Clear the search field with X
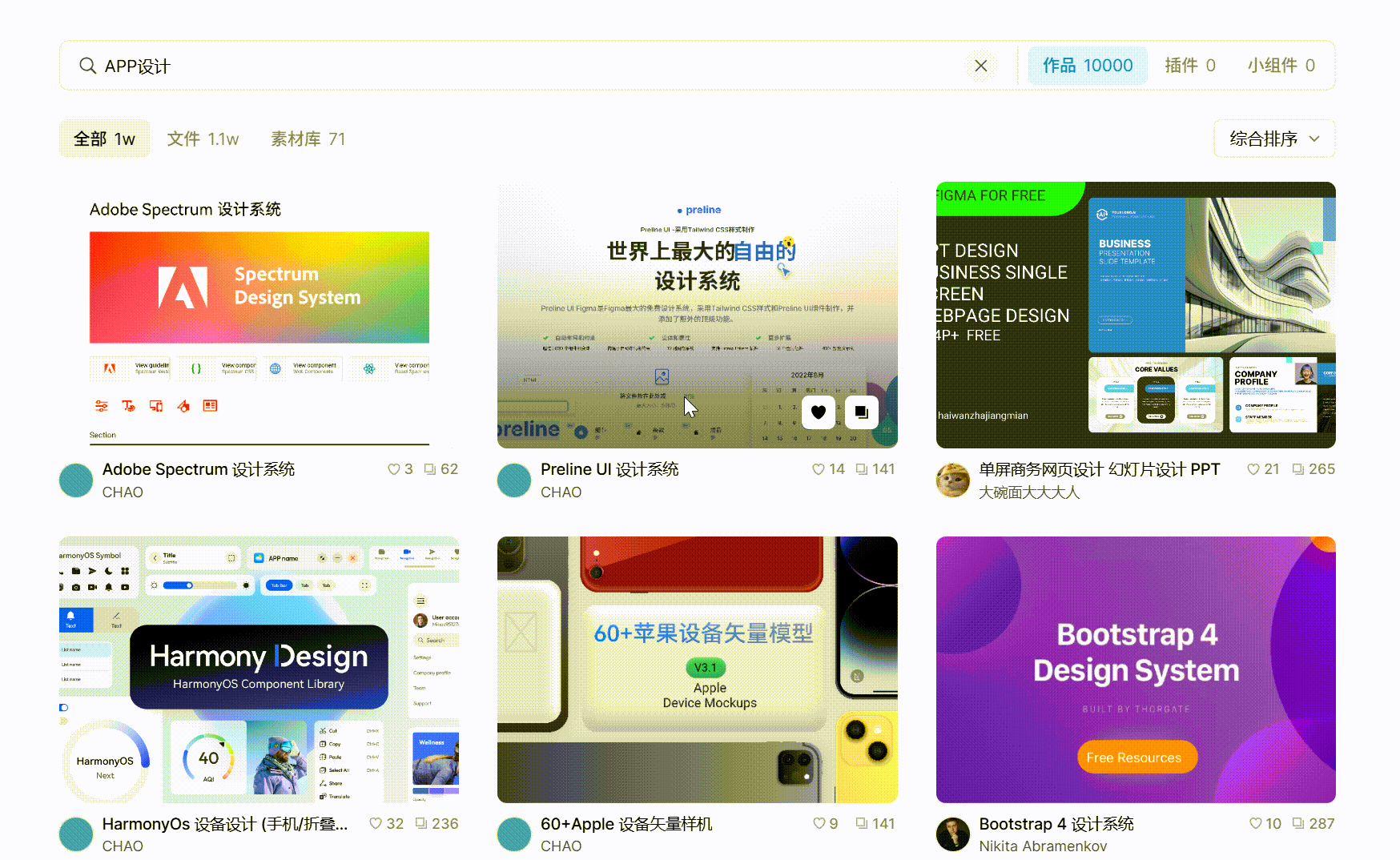Screen dimensions: 1400x860 [981, 66]
